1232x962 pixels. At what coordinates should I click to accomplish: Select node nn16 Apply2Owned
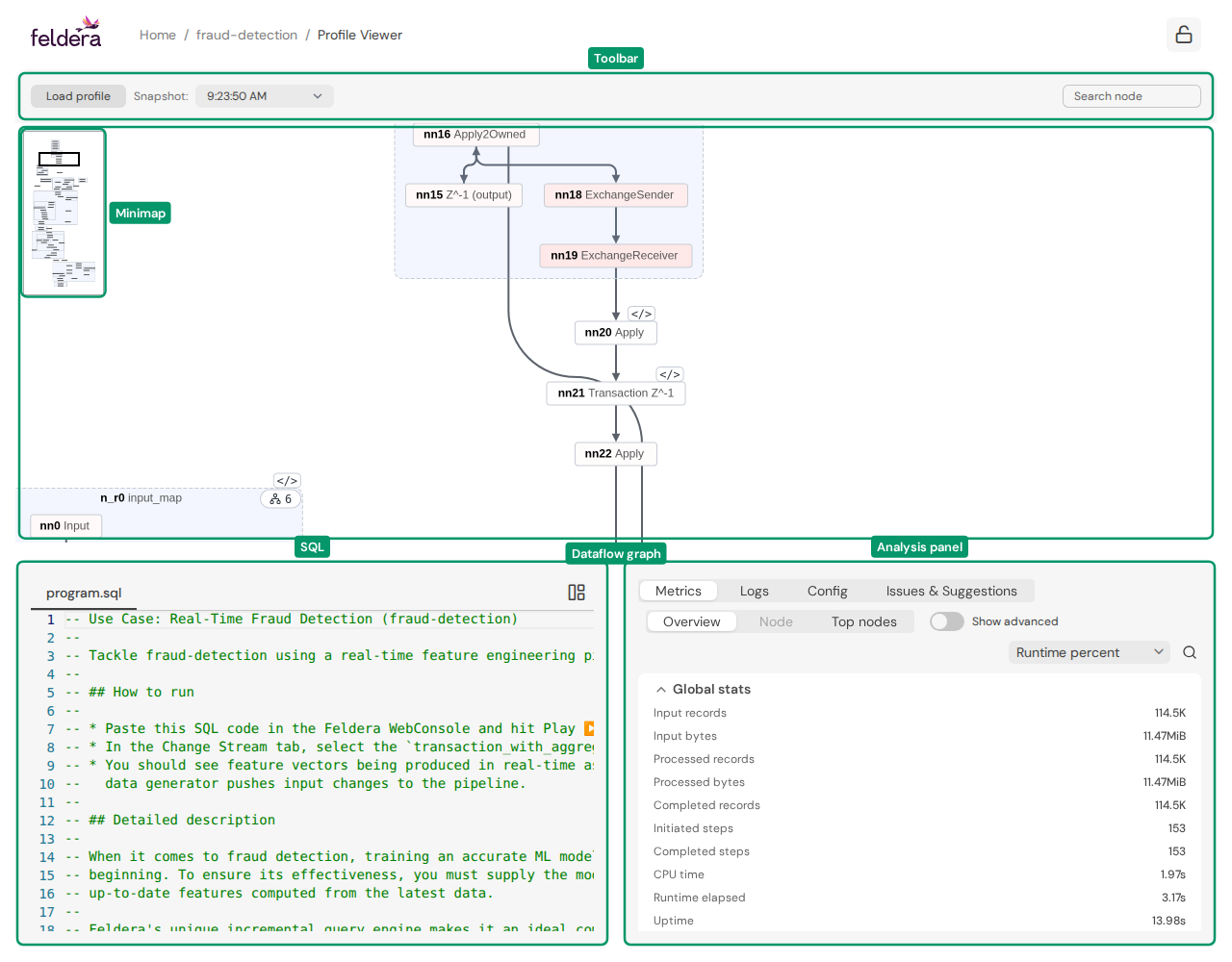[x=475, y=135]
